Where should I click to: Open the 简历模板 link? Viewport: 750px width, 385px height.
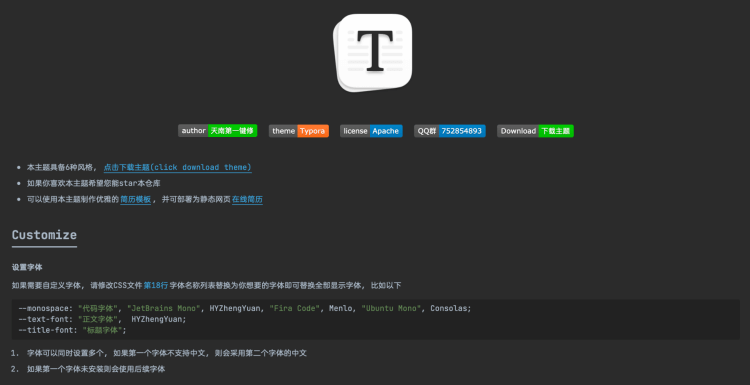(x=135, y=199)
